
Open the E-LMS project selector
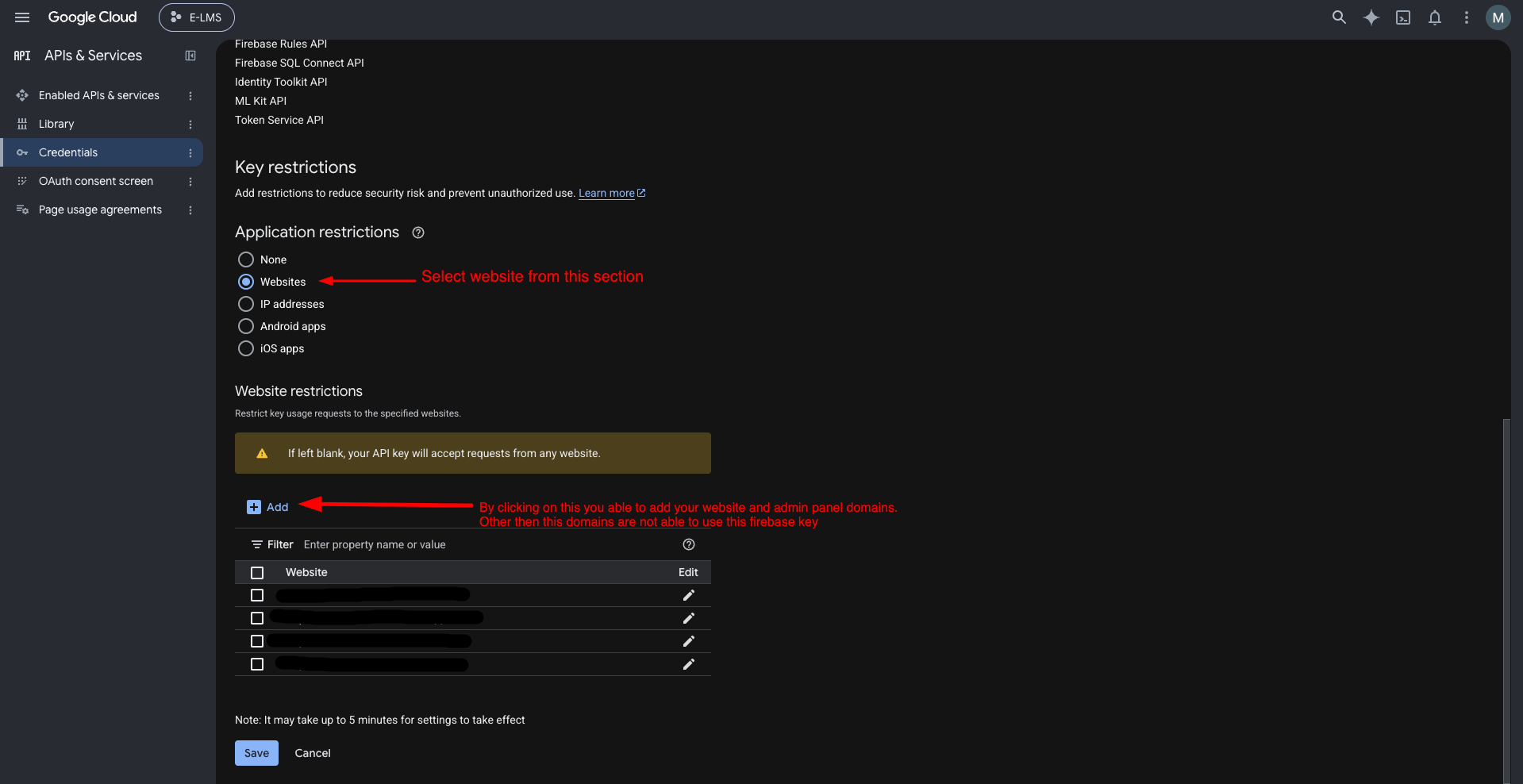point(197,17)
